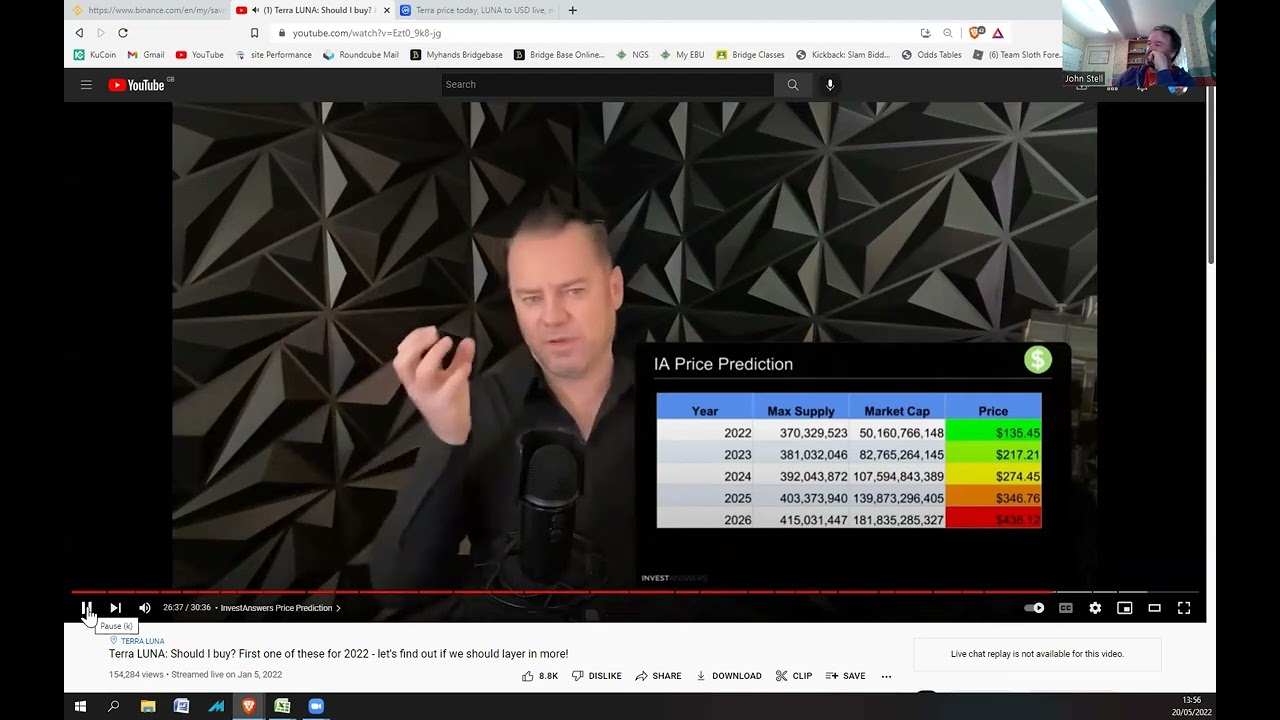Open the Word document taskbar icon
This screenshot has height=720, width=1280.
point(181,706)
